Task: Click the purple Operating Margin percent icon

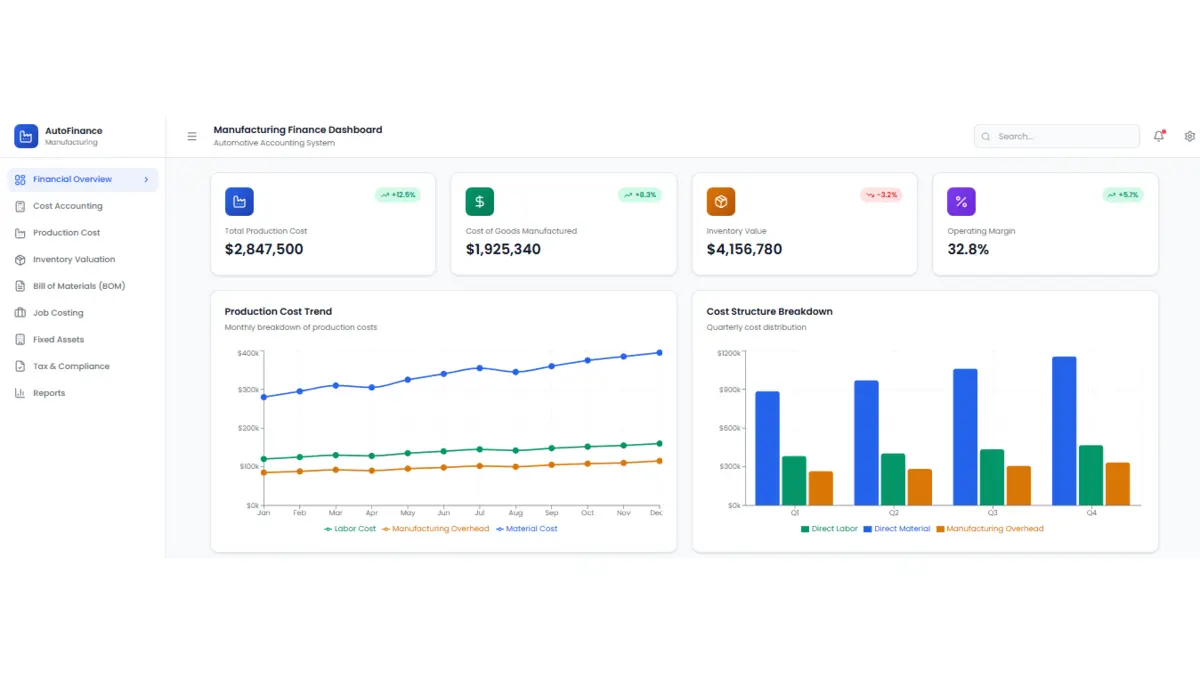Action: pos(961,202)
